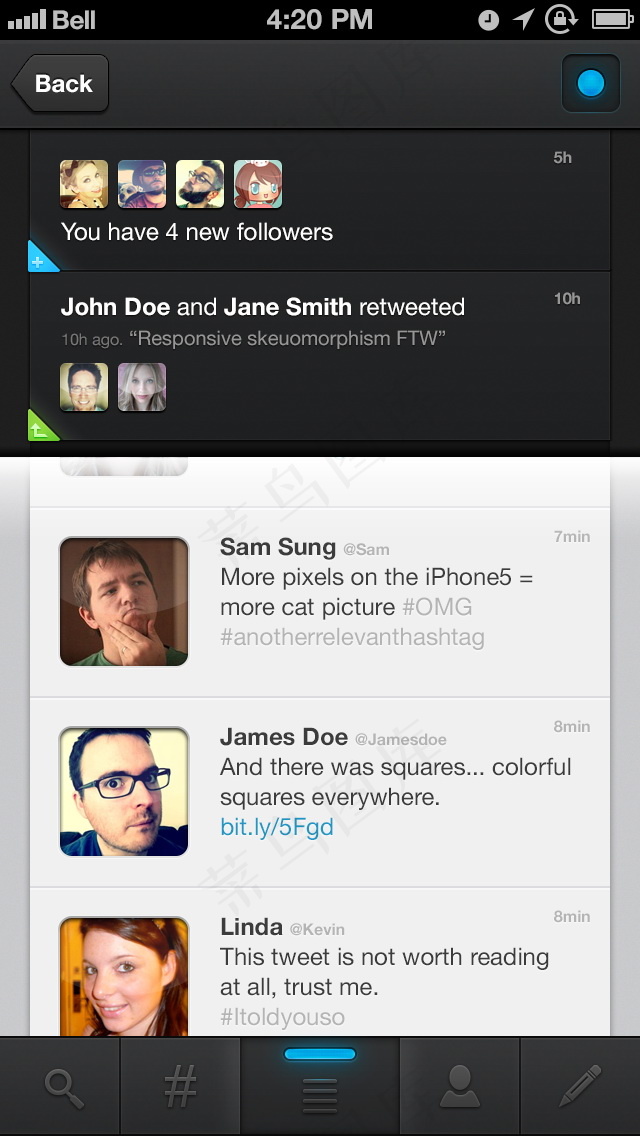
Task: Open the 4 new followers notification
Action: [x=320, y=201]
